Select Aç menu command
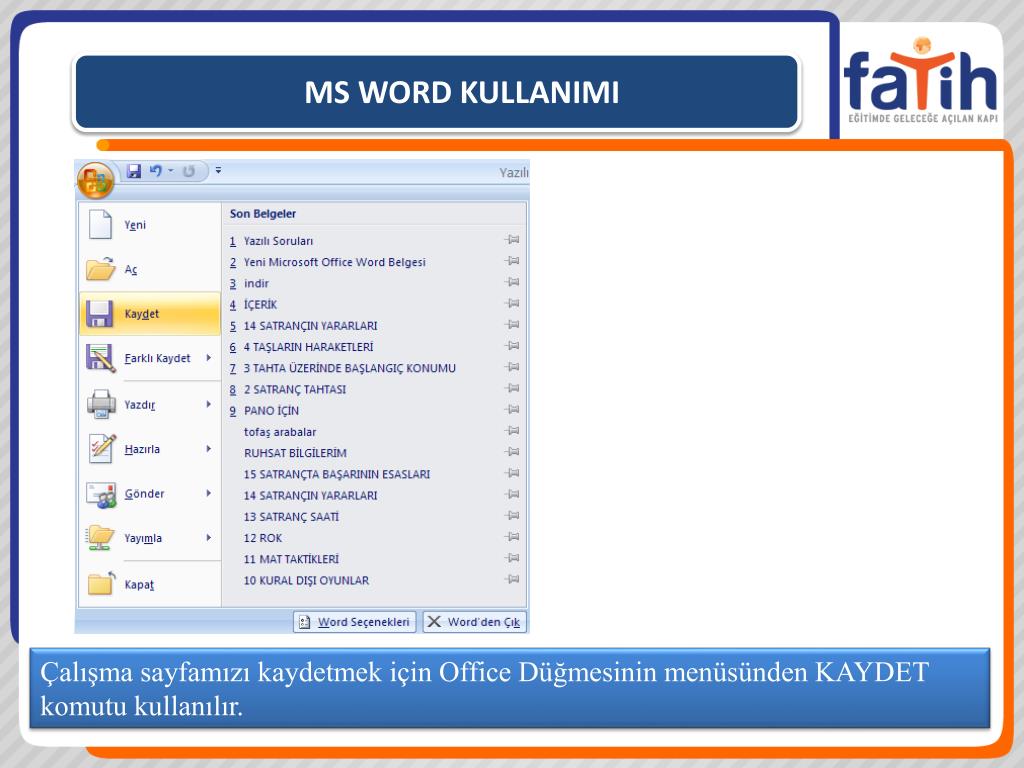The image size is (1024, 768). click(150, 269)
